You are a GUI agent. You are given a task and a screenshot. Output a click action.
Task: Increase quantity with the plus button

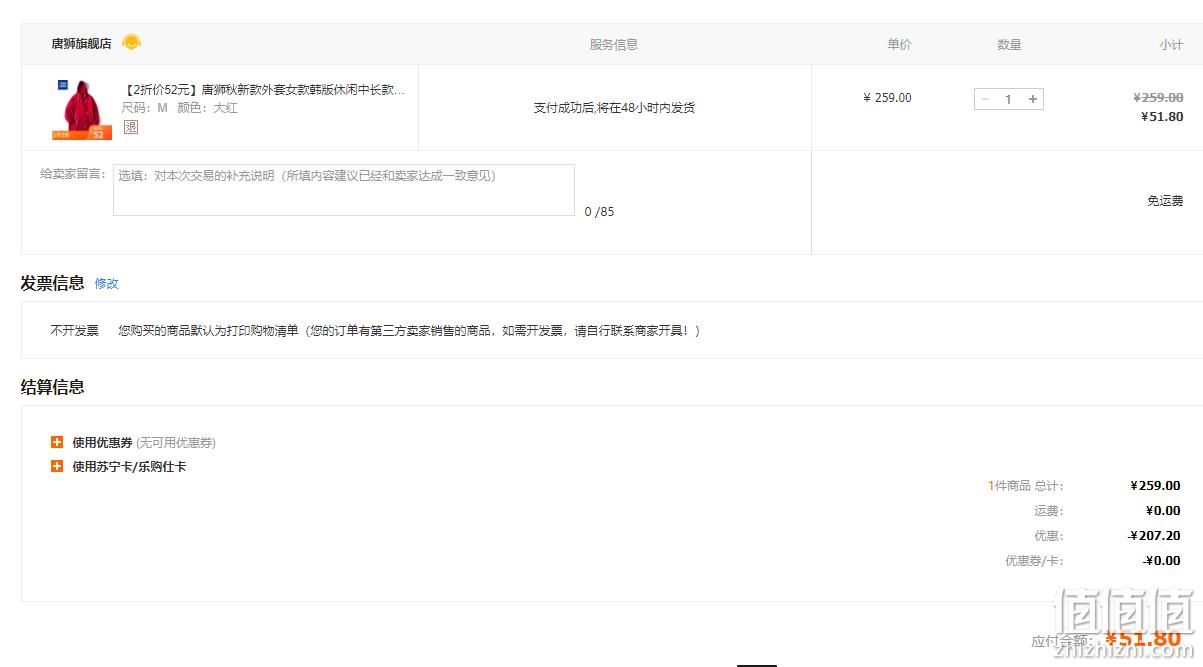(x=1033, y=99)
